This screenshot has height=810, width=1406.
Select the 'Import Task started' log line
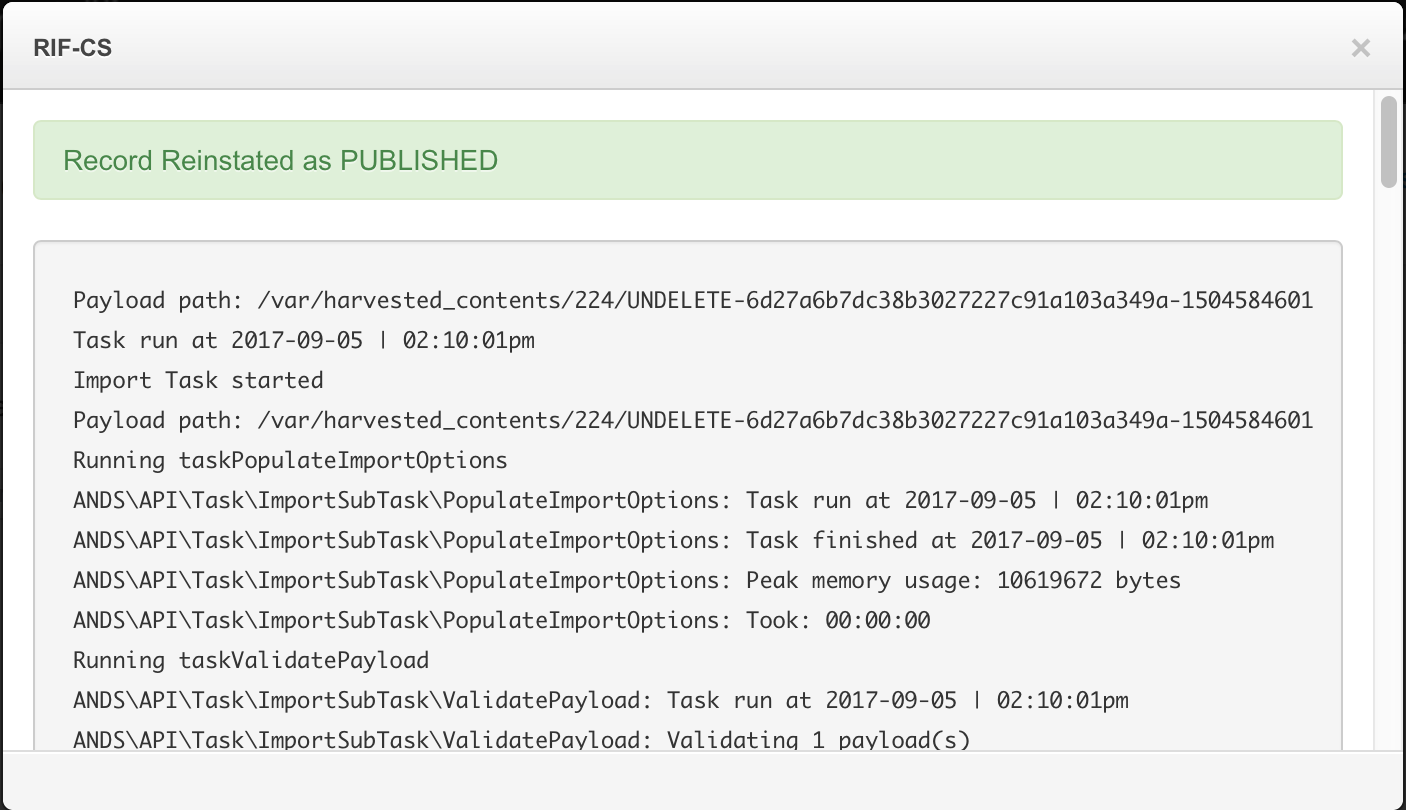pyautogui.click(x=198, y=380)
